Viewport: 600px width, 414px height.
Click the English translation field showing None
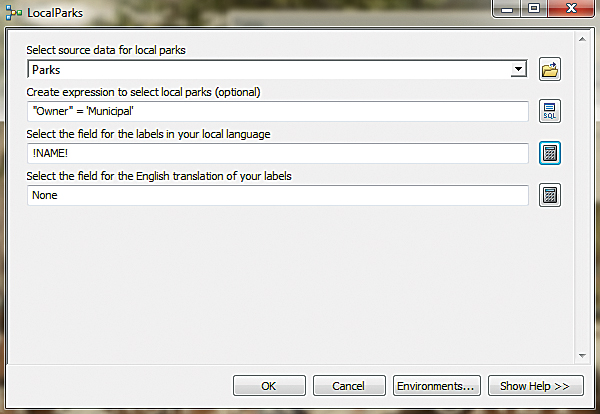pos(277,195)
